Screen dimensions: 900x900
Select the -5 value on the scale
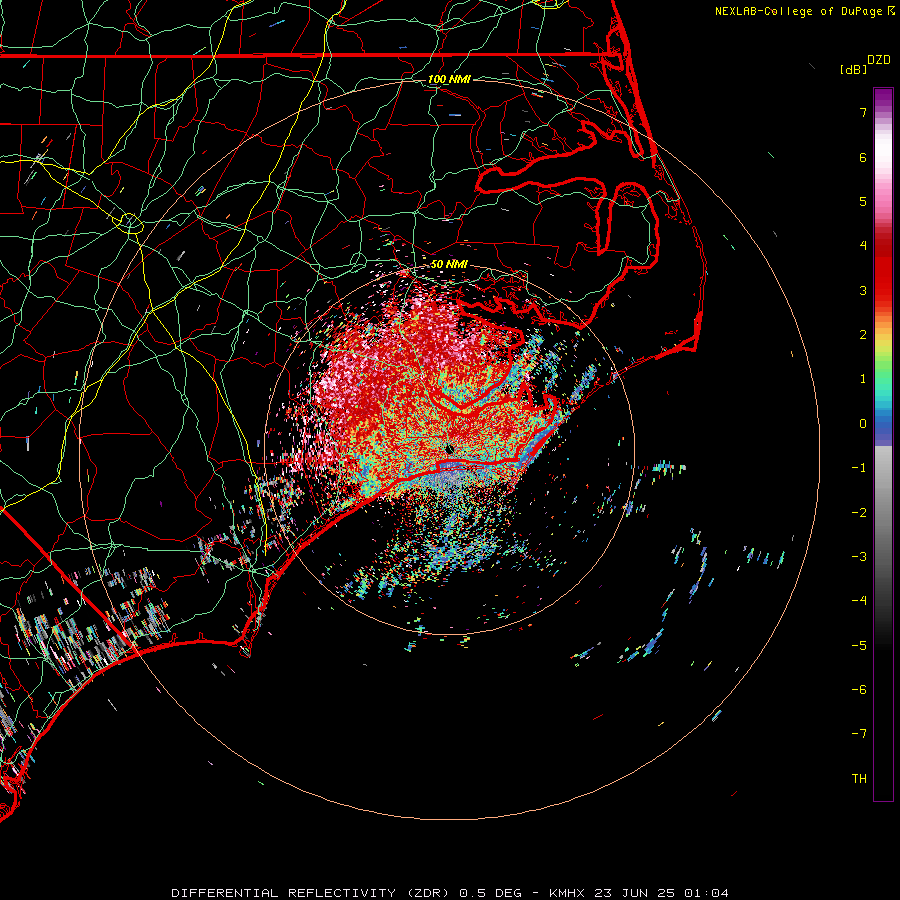click(x=859, y=646)
